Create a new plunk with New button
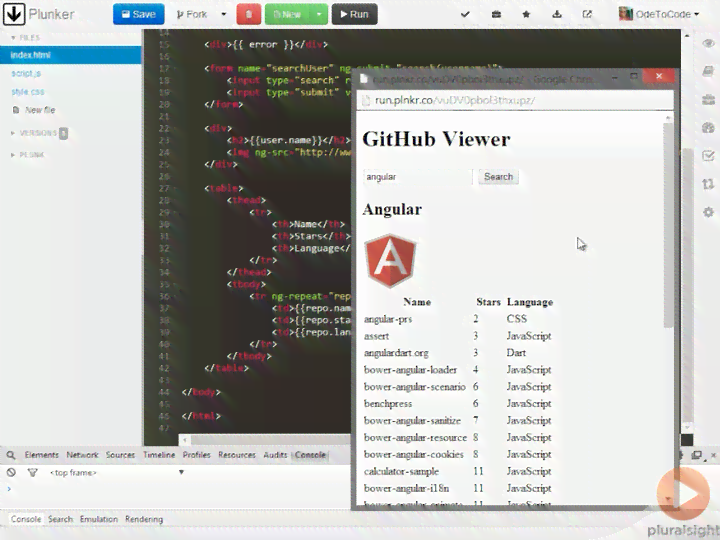This screenshot has width=720, height=540. coord(287,14)
